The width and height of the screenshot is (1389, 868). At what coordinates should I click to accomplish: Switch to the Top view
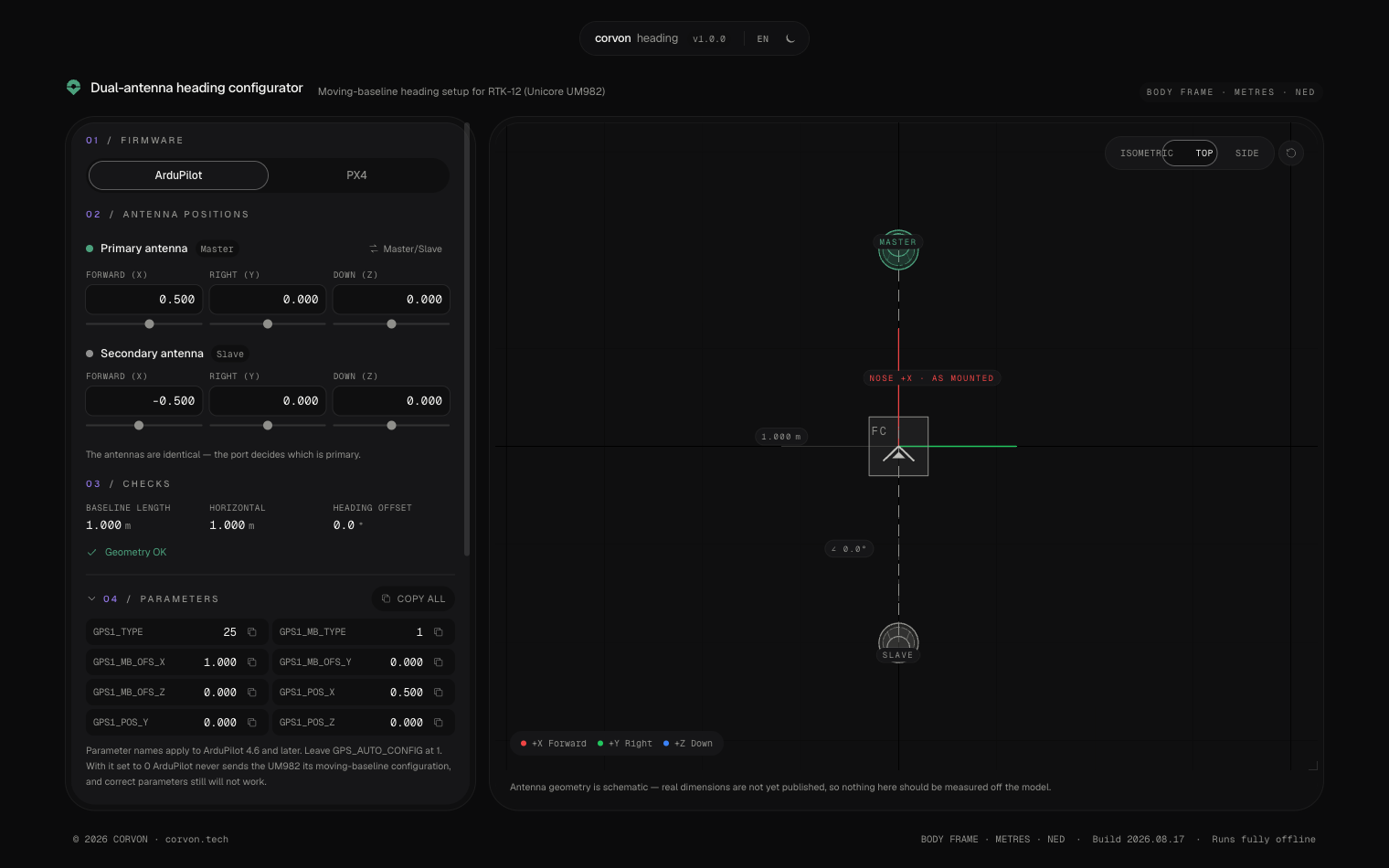coord(1204,153)
